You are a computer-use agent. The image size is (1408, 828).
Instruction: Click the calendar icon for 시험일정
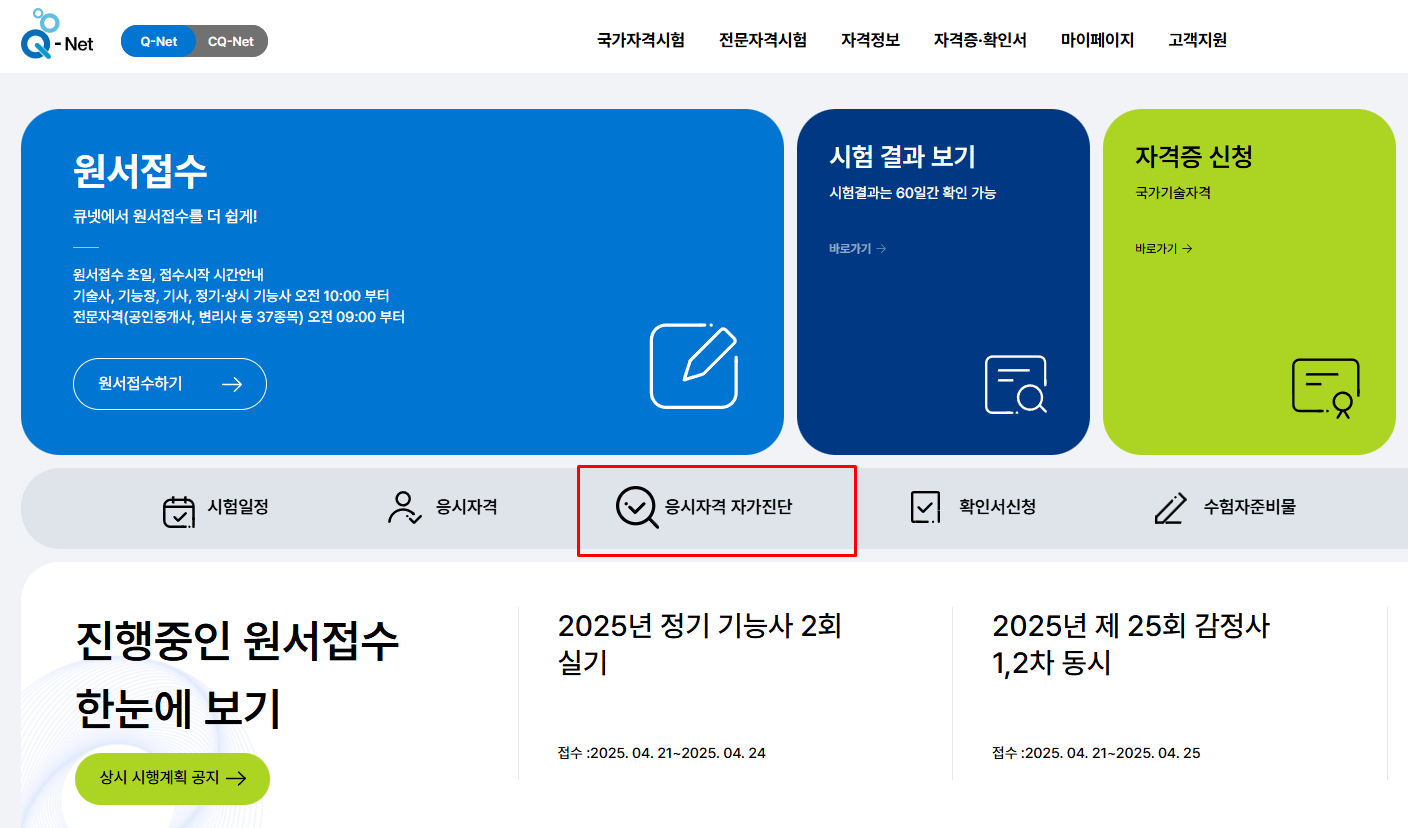click(x=179, y=510)
